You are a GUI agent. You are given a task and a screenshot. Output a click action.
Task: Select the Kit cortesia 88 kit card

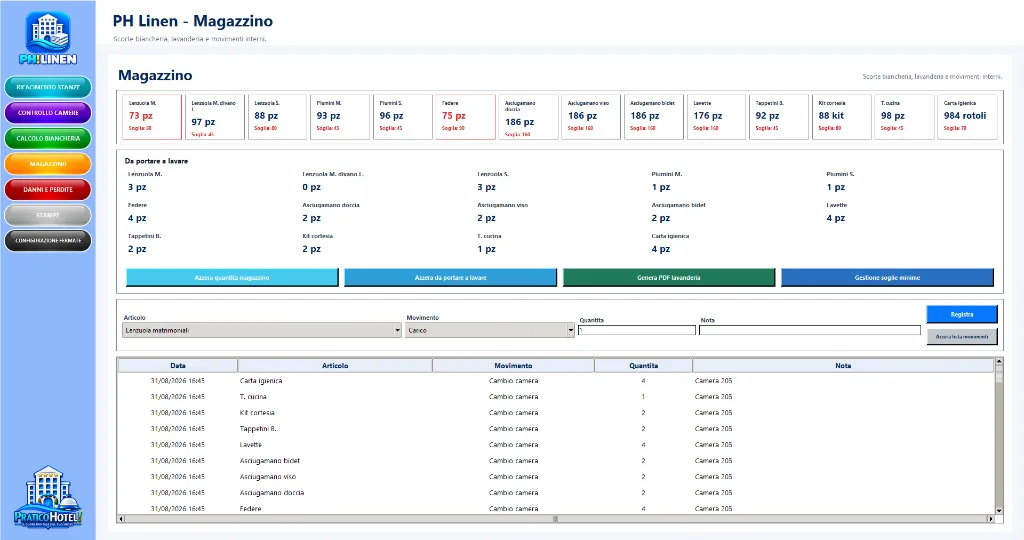coord(842,117)
